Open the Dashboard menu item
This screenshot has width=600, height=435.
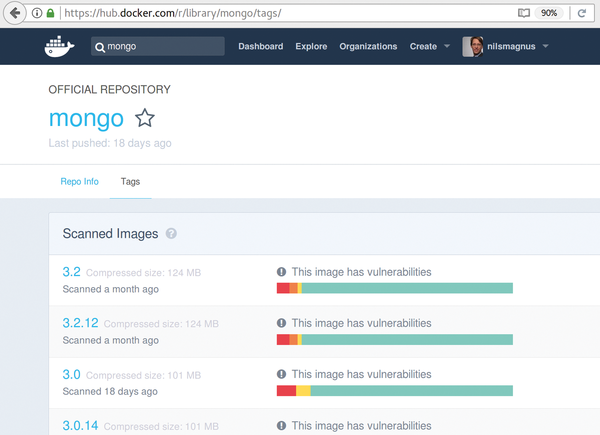(x=261, y=46)
